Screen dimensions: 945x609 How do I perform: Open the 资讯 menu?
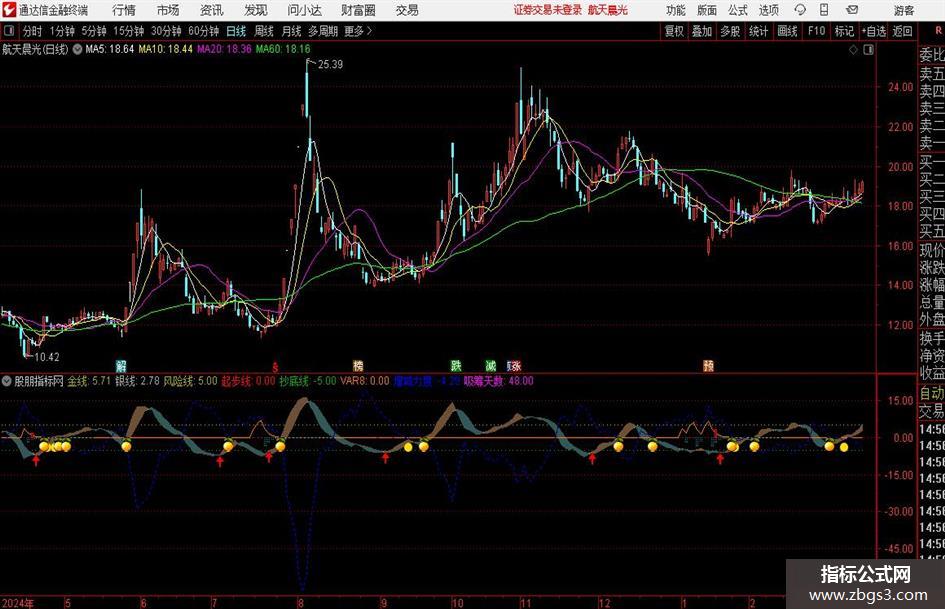click(212, 10)
